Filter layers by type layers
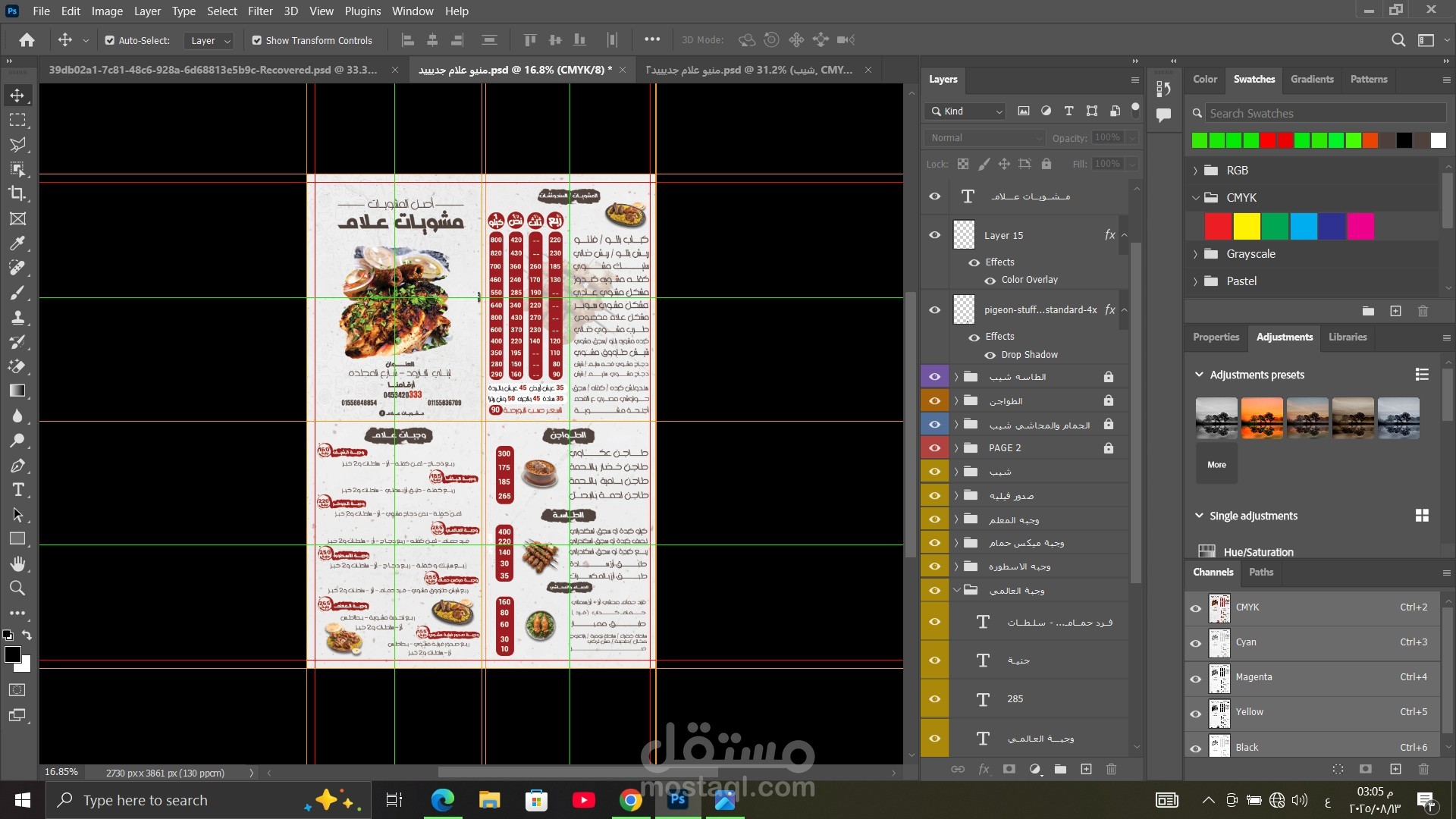 click(1068, 111)
